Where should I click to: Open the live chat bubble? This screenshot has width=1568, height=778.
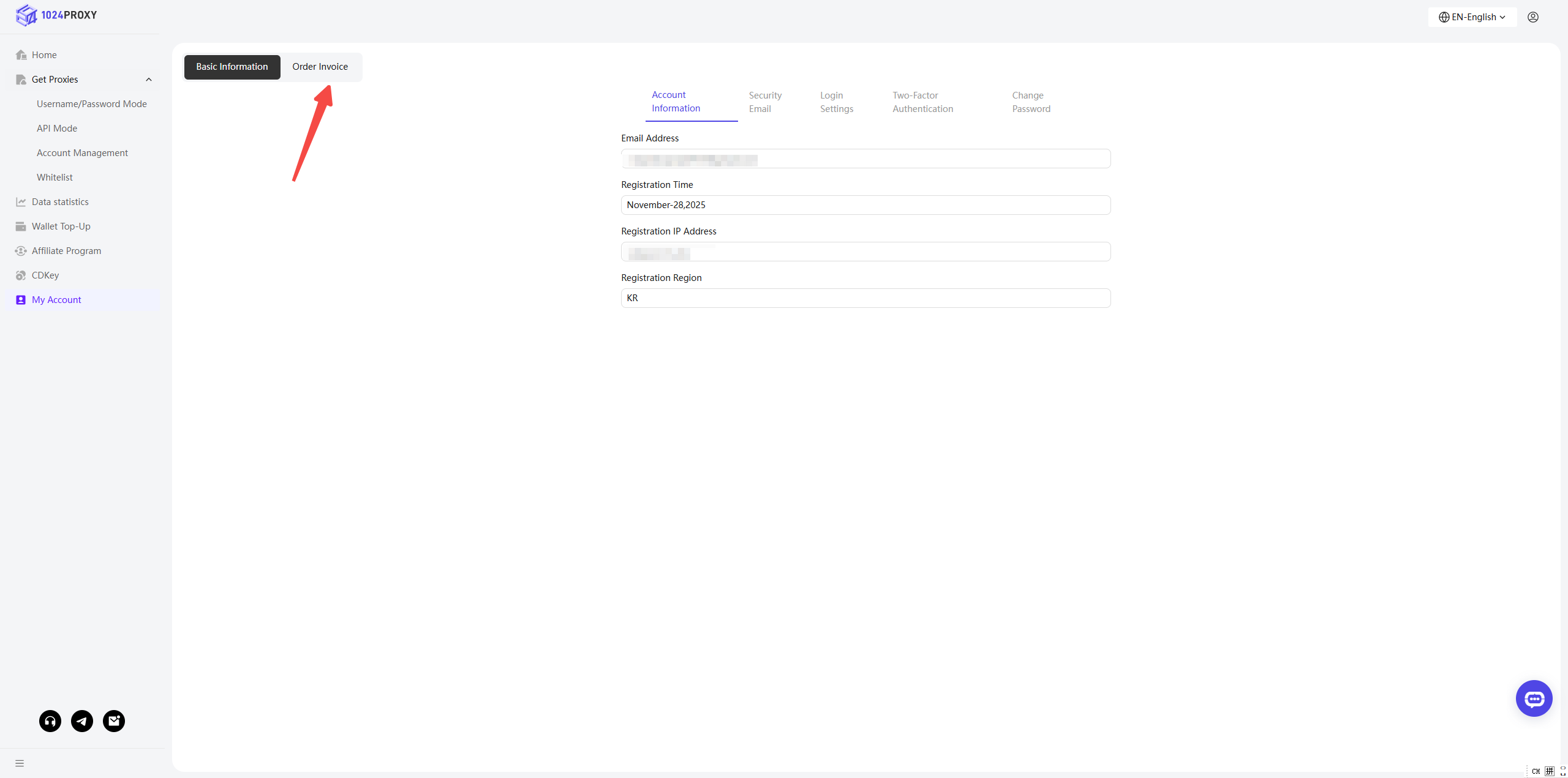pyautogui.click(x=1534, y=698)
